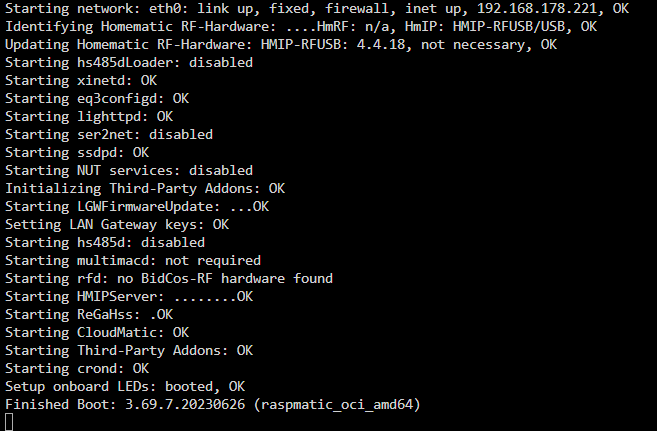
Task: Click the 'Starting LGWFirmwareUpdate' line
Action: tap(137, 206)
